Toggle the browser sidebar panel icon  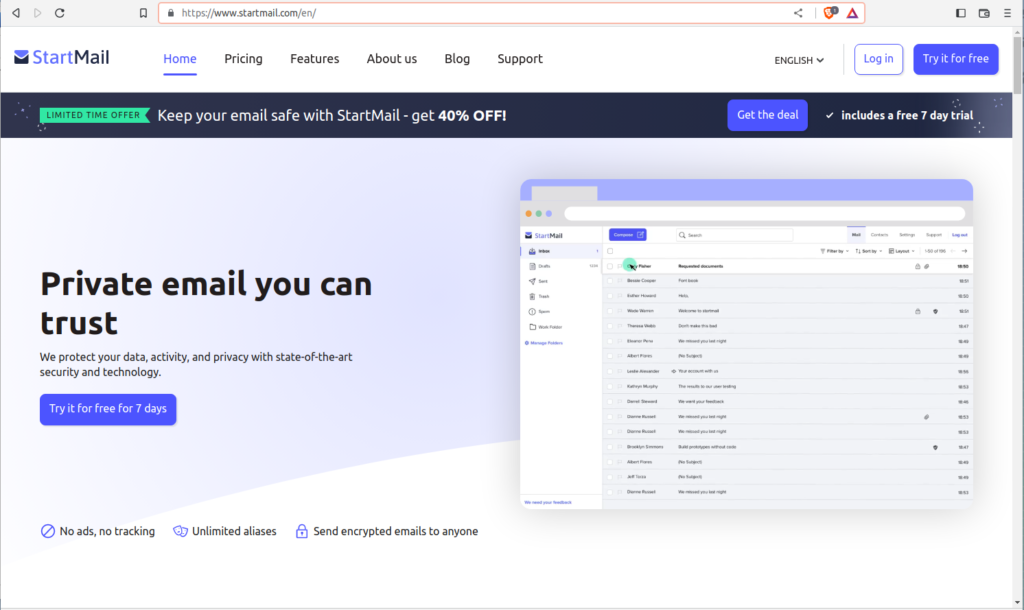point(961,13)
